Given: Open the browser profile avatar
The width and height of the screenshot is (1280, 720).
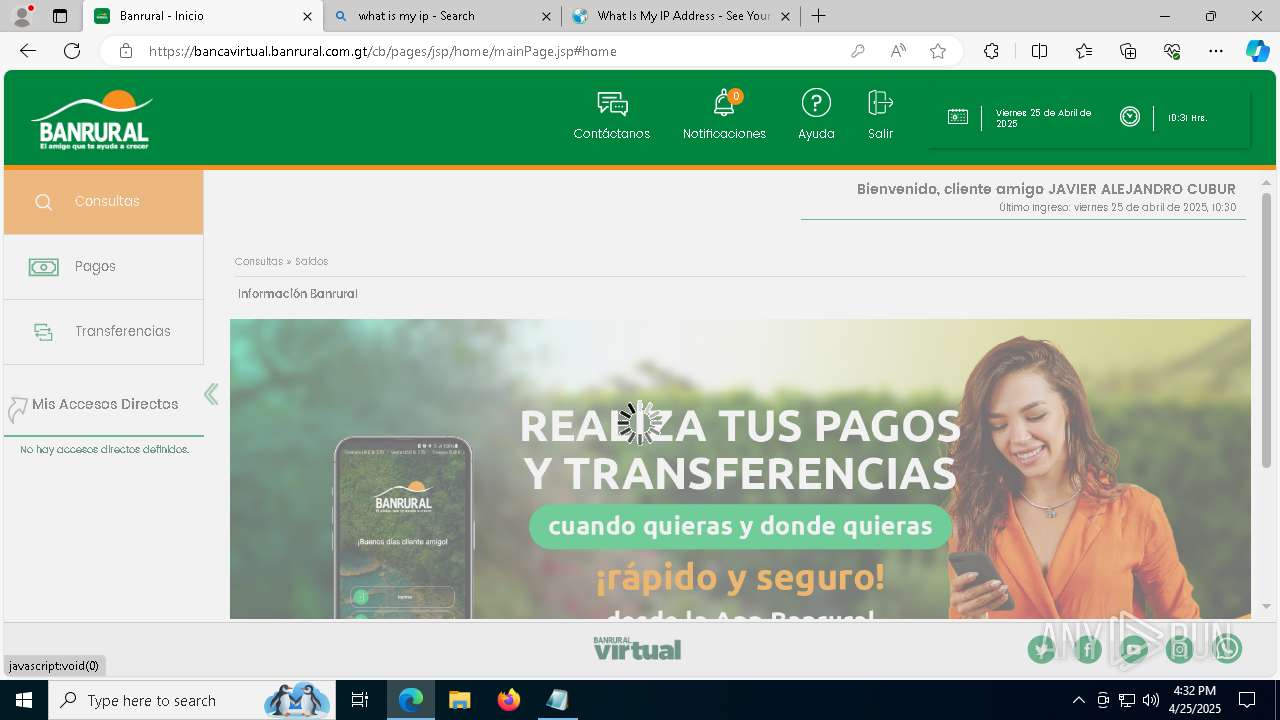Looking at the screenshot, I should (x=22, y=16).
